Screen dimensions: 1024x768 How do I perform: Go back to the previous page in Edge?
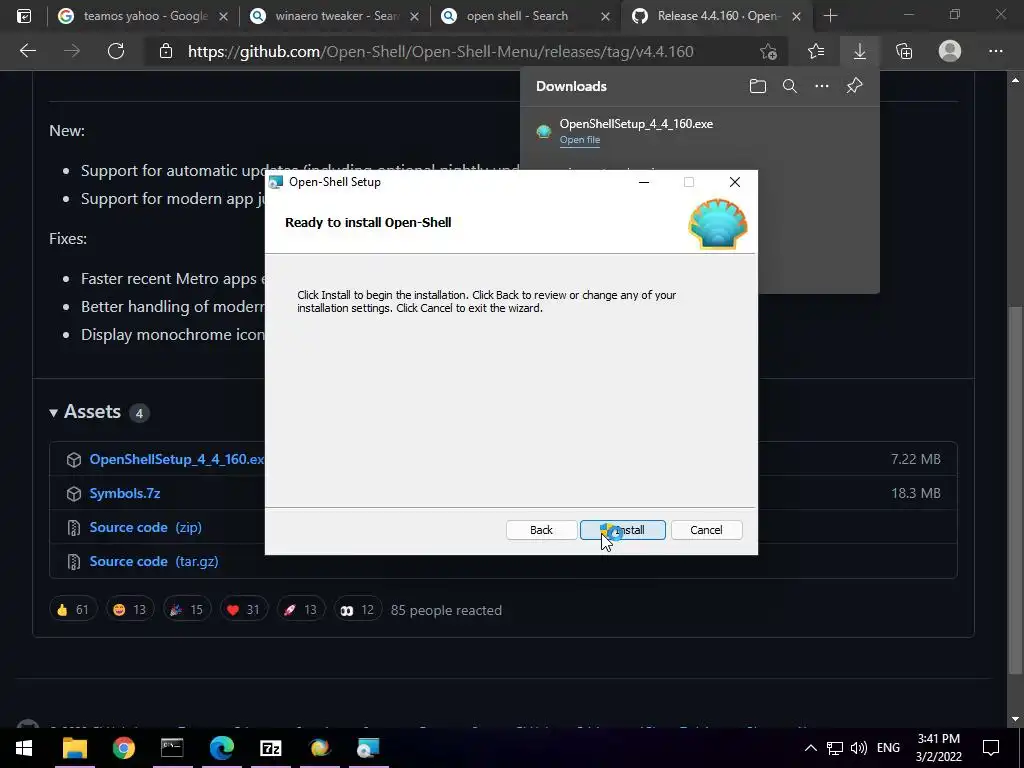(x=27, y=51)
